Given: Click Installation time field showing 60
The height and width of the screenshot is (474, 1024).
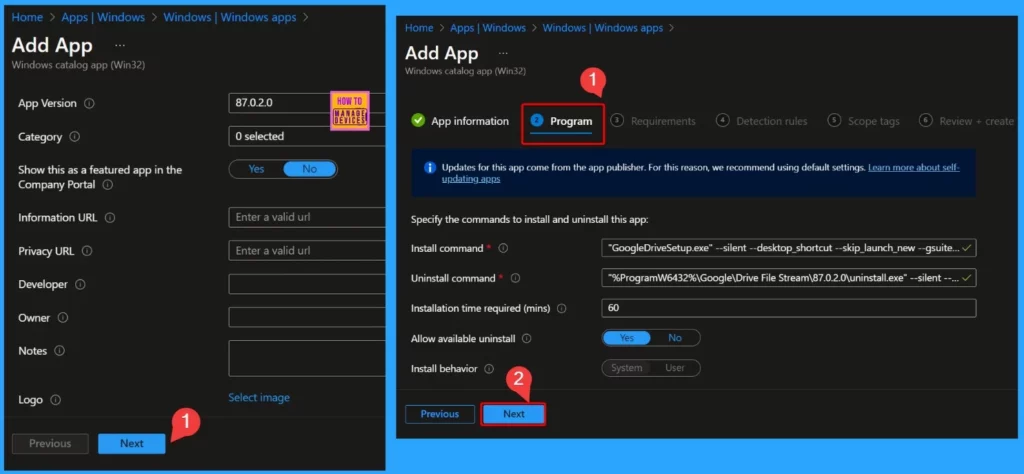Looking at the screenshot, I should (789, 308).
